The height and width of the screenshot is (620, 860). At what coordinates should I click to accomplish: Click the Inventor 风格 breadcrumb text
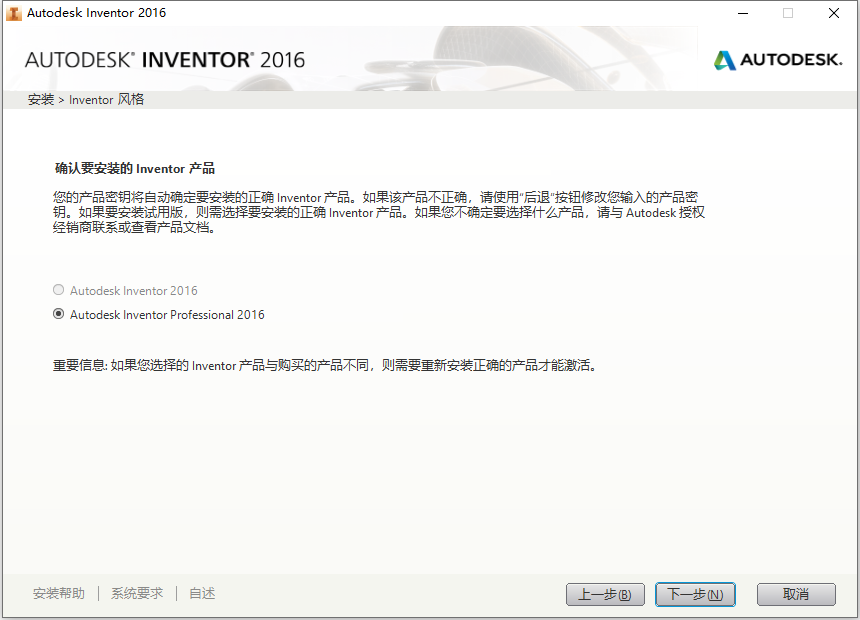(x=106, y=99)
